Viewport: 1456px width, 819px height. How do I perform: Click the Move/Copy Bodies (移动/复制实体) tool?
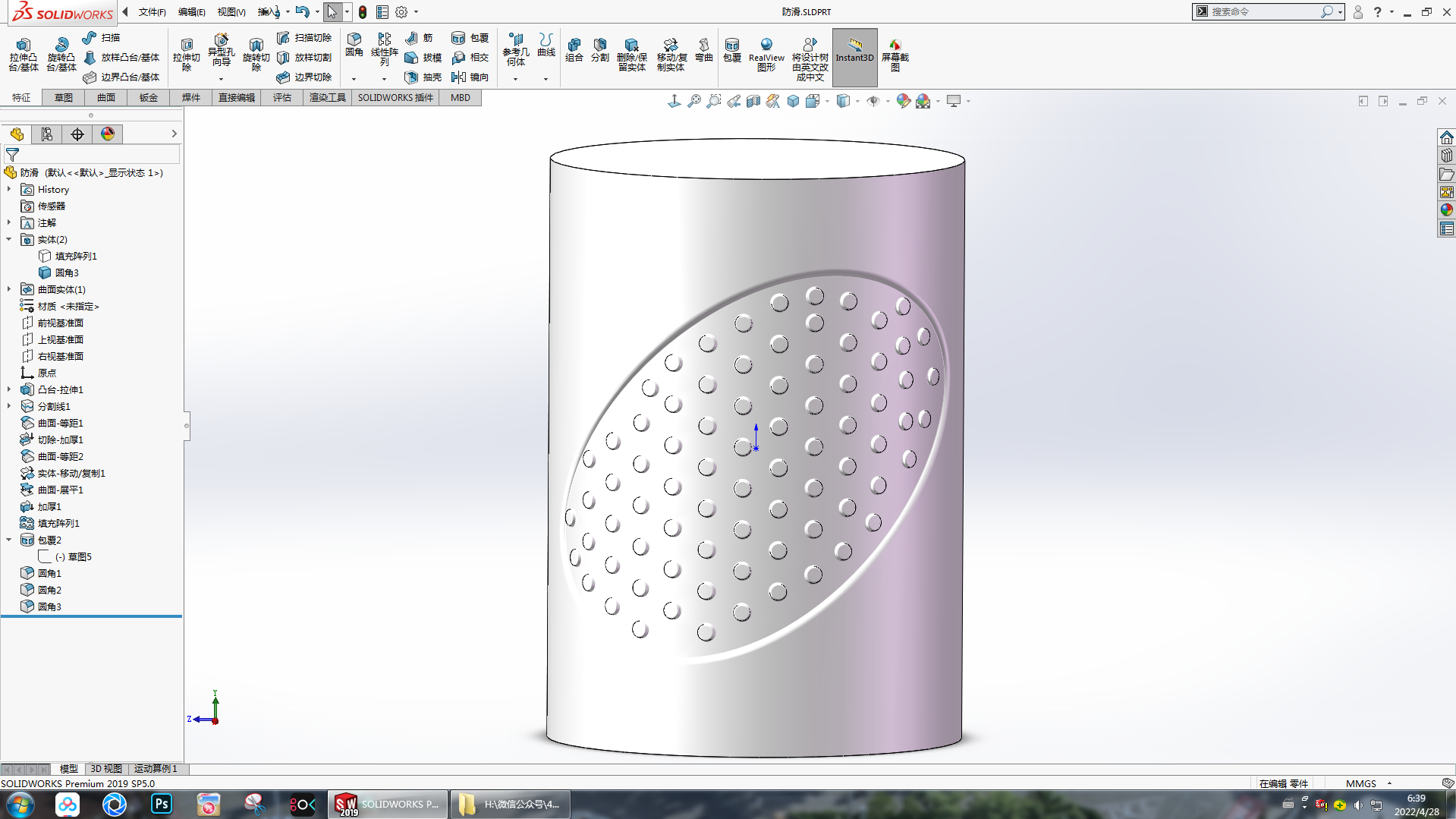(x=671, y=55)
